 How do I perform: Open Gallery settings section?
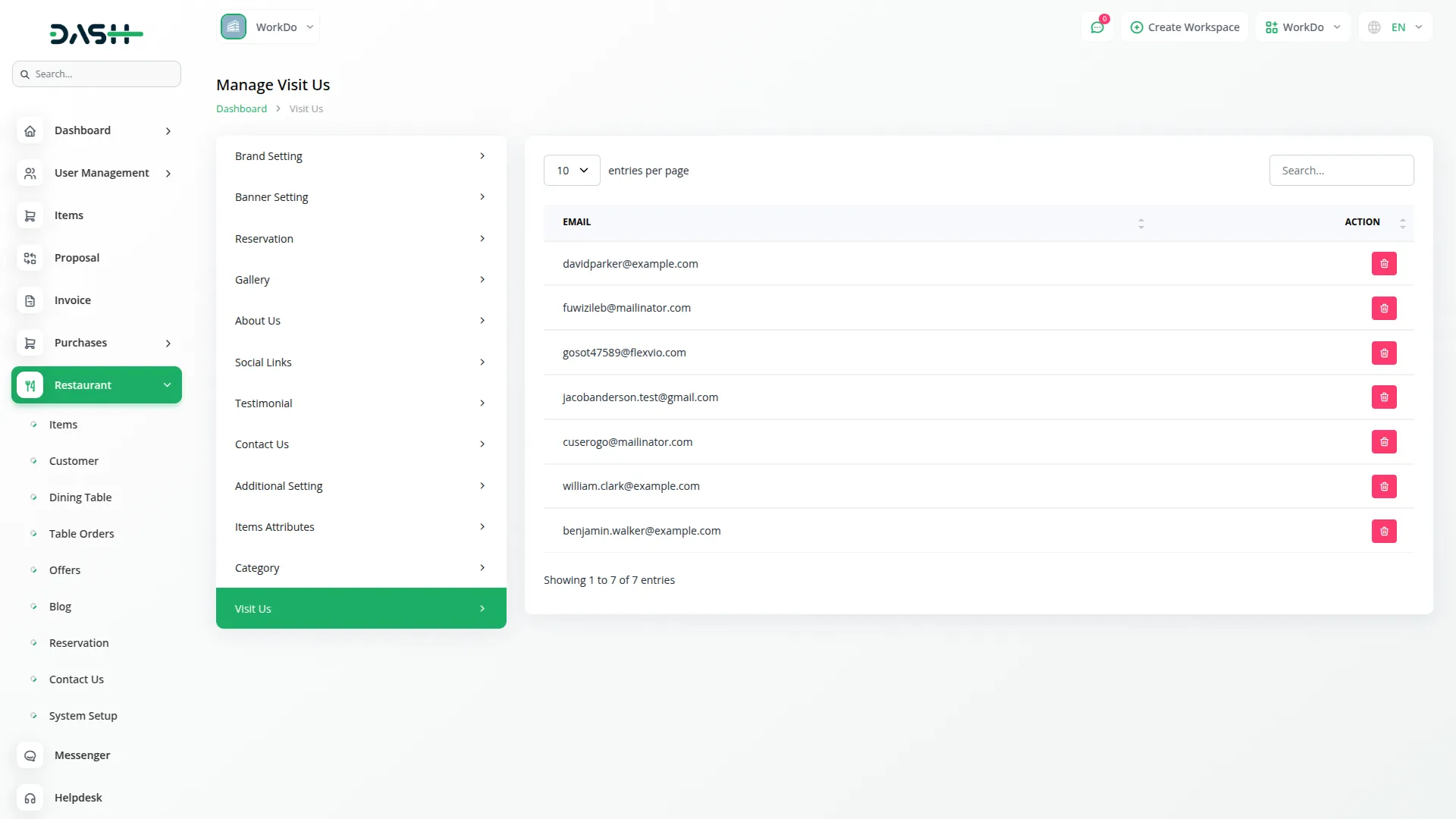(x=361, y=280)
